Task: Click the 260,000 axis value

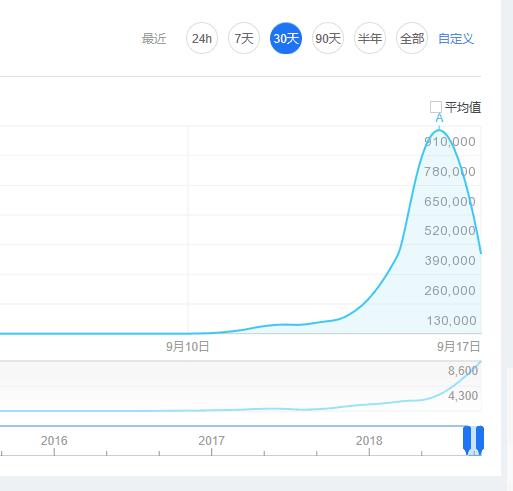Action: [450, 290]
